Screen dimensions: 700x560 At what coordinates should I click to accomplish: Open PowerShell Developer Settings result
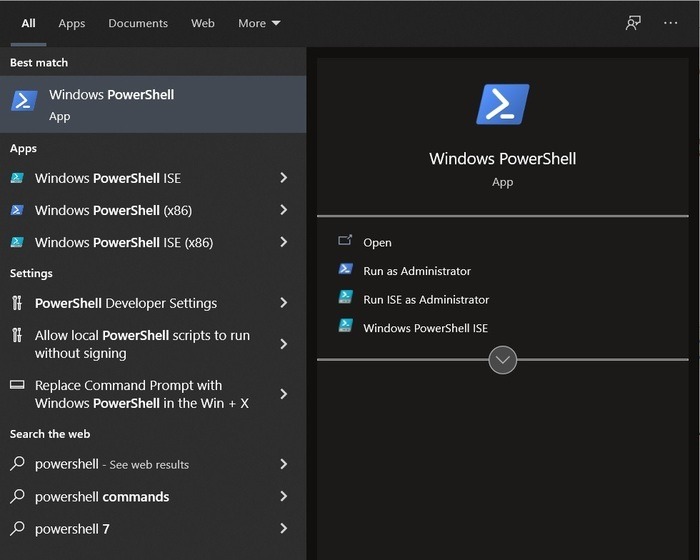point(126,303)
